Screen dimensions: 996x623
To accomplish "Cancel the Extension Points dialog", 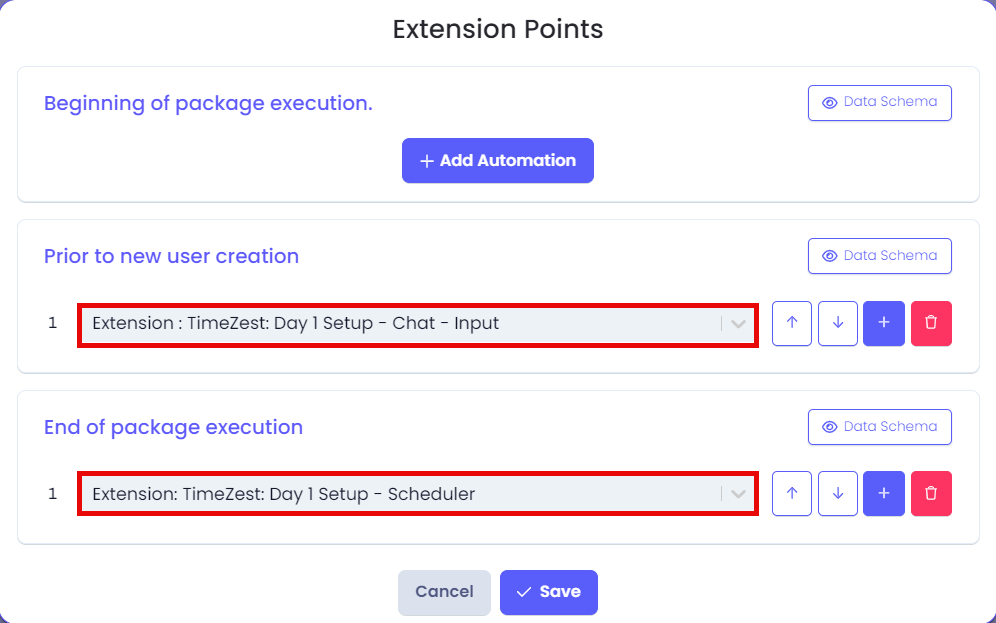I will [445, 593].
